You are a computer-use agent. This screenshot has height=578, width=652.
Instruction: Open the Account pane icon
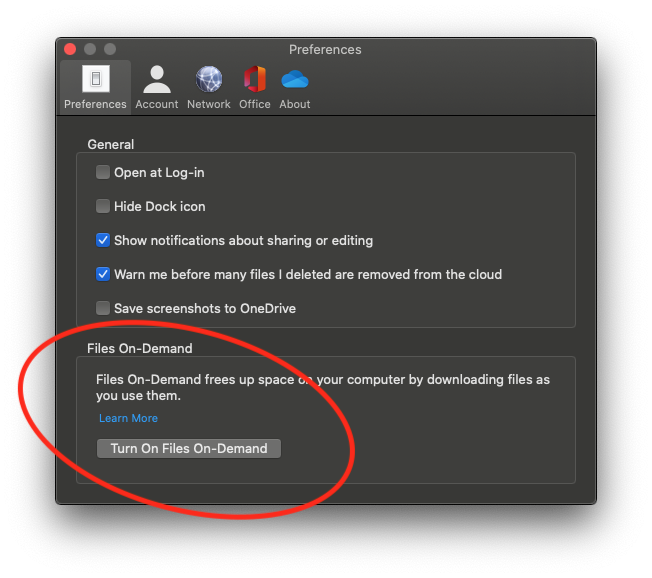pyautogui.click(x=157, y=79)
